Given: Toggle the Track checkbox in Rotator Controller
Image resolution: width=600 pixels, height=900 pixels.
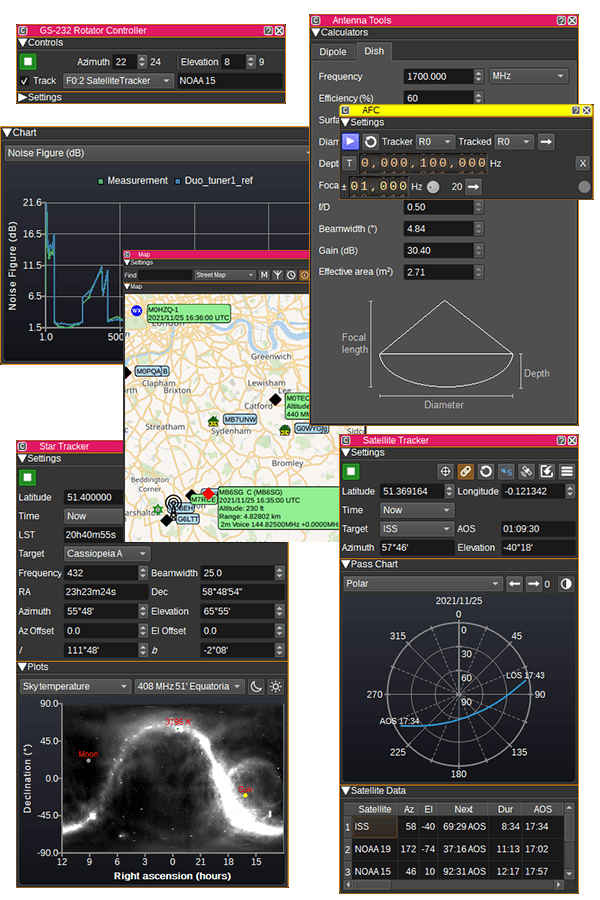Looking at the screenshot, I should click(24, 81).
